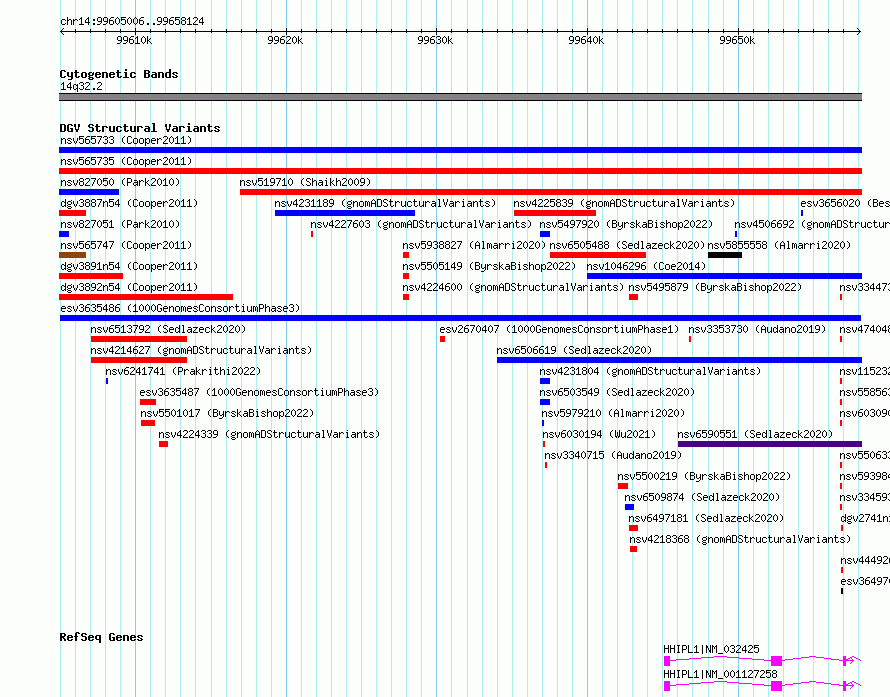This screenshot has height=697, width=890.
Task: Open the nsv519710 (Shaikh2009) variant label
Action: [x=305, y=182]
